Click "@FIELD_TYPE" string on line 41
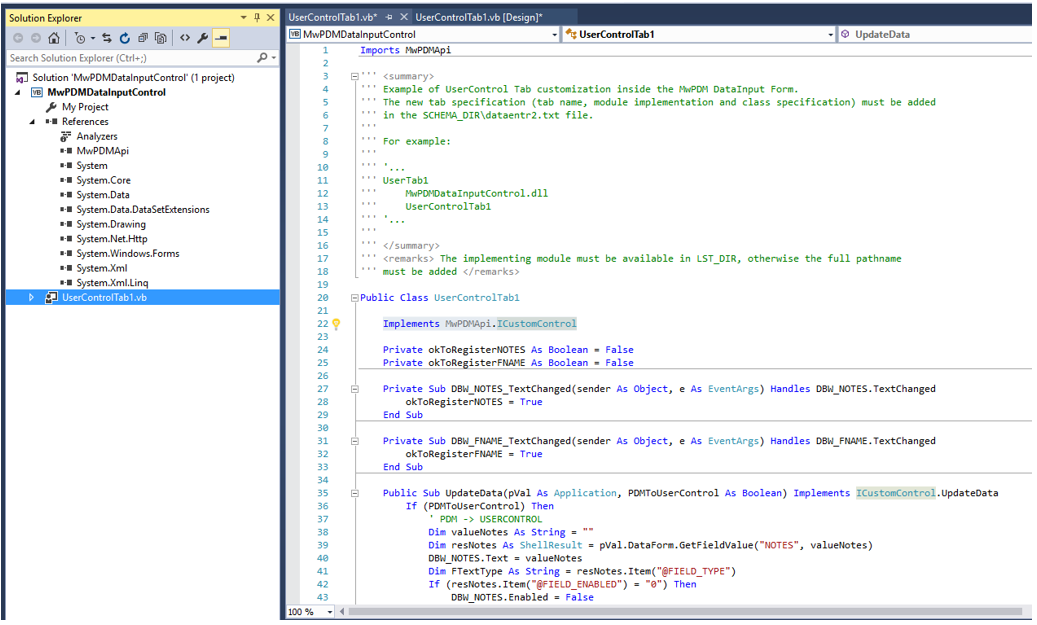Image resolution: width=1037 pixels, height=625 pixels. pyautogui.click(x=696, y=571)
